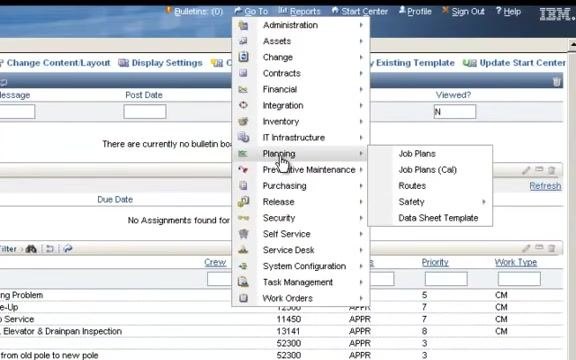Image resolution: width=576 pixels, height=360 pixels.
Task: Expand the Financial submenu arrow
Action: [361, 89]
